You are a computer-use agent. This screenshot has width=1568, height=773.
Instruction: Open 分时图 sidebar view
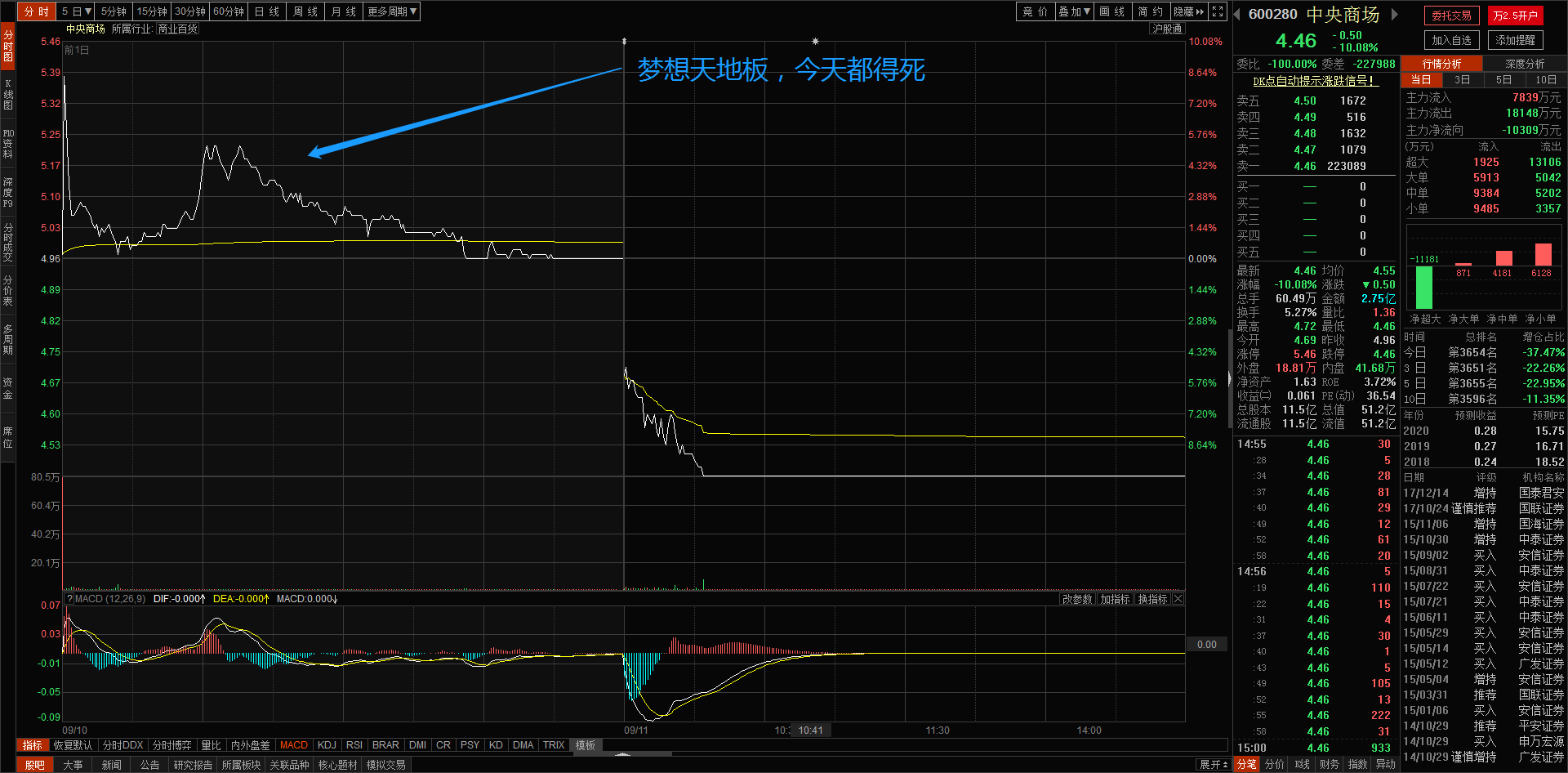pyautogui.click(x=7, y=47)
